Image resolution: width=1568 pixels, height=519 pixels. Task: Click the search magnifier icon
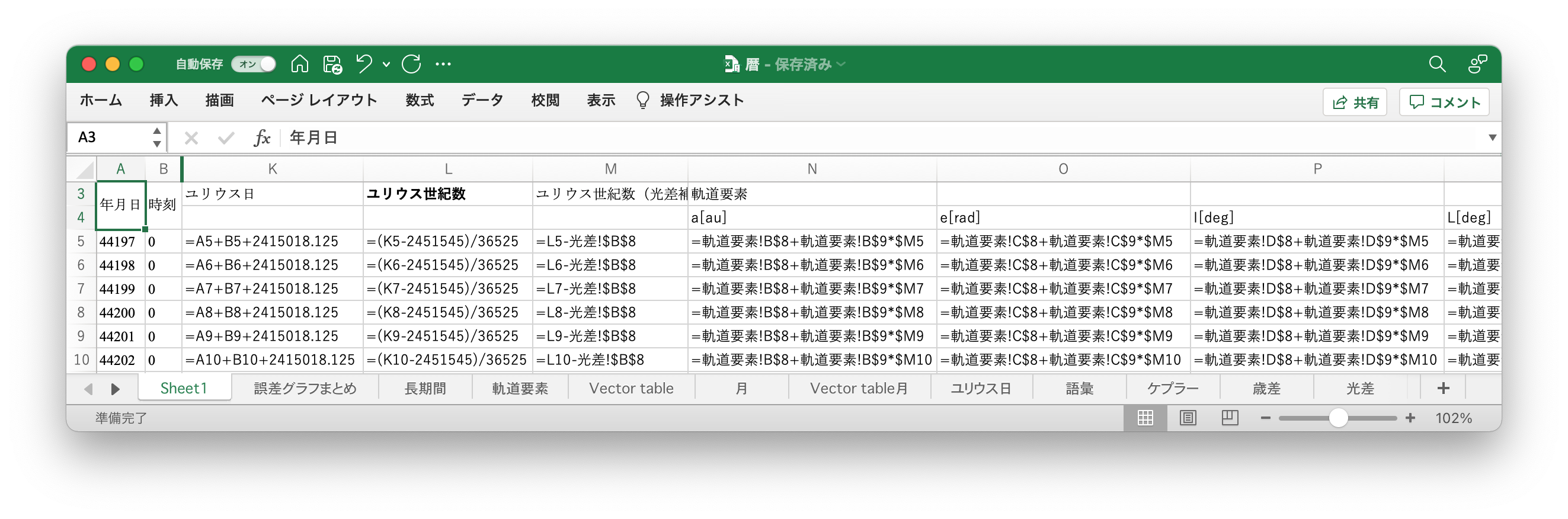click(1436, 64)
